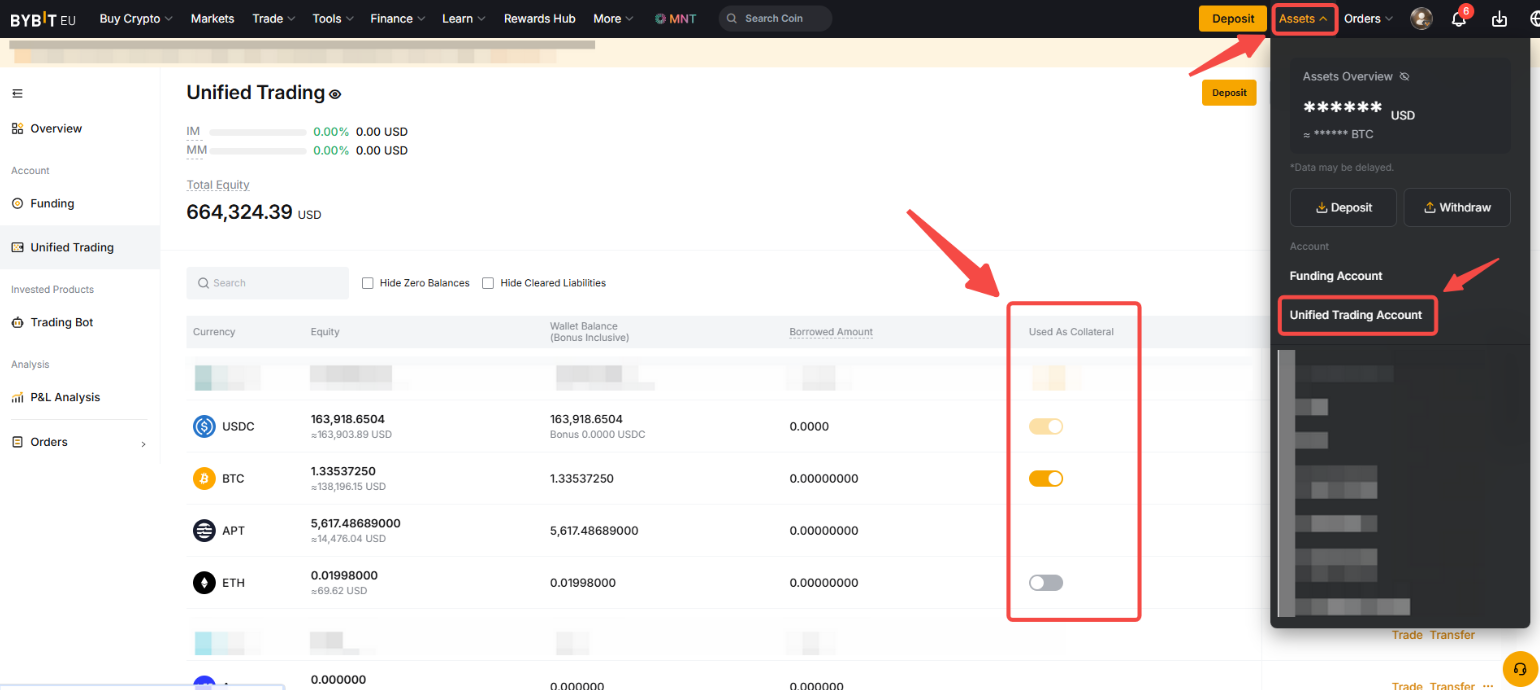The image size is (1540, 690).
Task: Open the Orders dropdown in top bar
Action: pos(1367,19)
